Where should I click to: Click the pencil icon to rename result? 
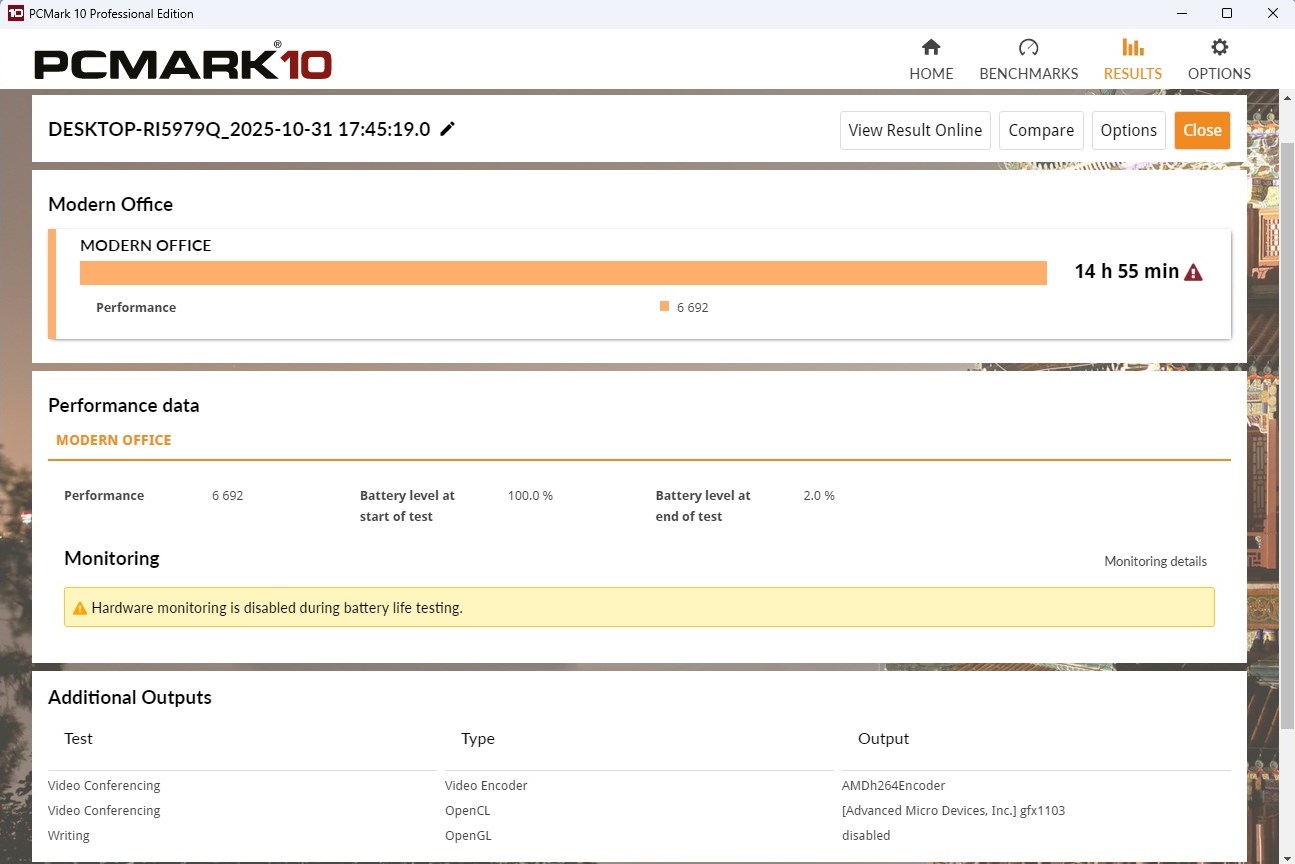[447, 129]
